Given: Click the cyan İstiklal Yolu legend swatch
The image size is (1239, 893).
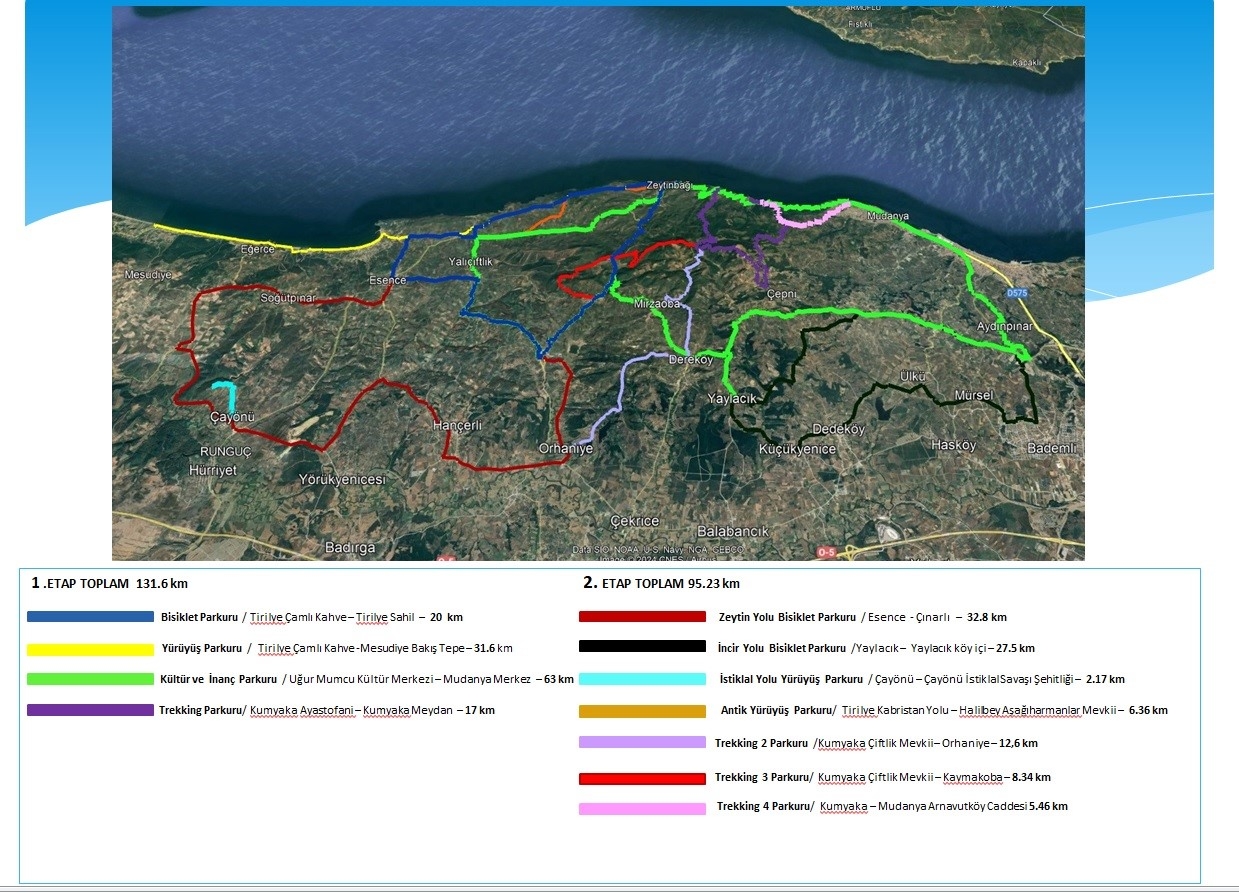Looking at the screenshot, I should pyautogui.click(x=642, y=679).
